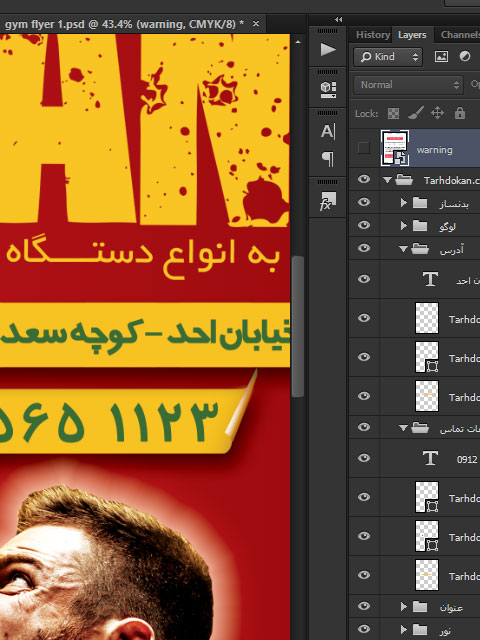This screenshot has height=640, width=480.
Task: Click the تماس group folder icon
Action: coord(420,427)
